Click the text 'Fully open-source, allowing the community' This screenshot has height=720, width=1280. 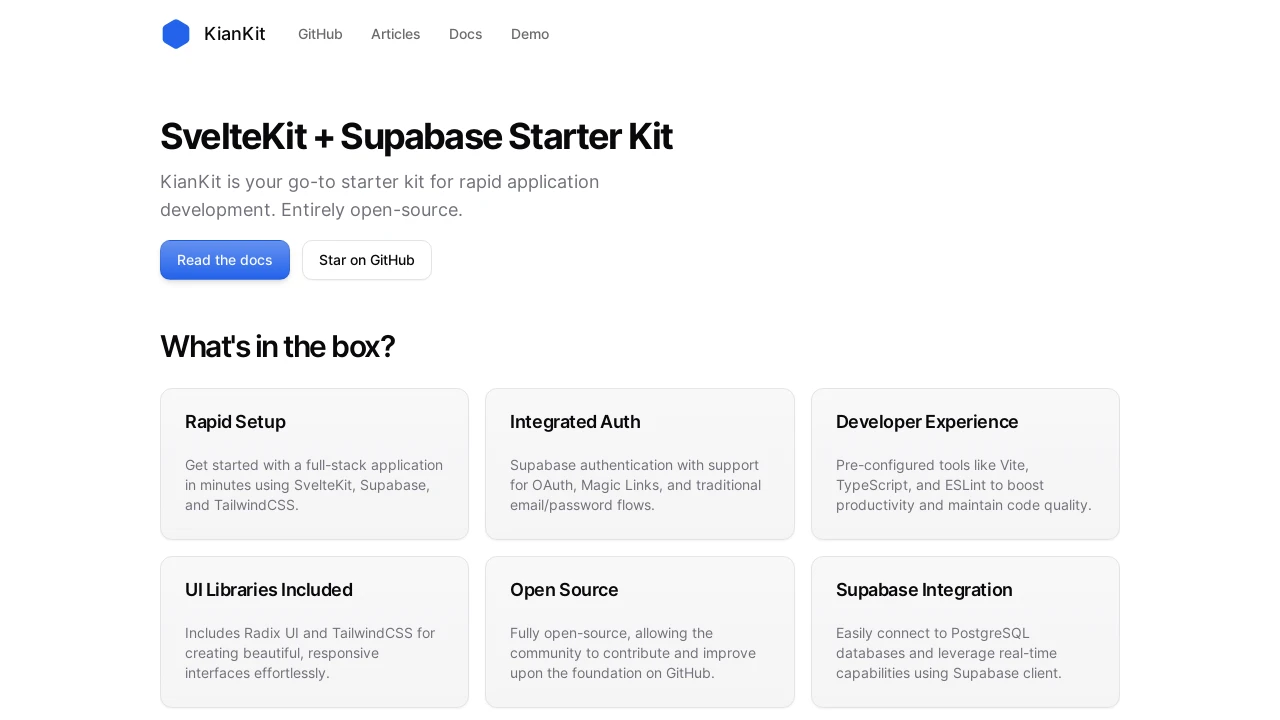[x=633, y=653]
